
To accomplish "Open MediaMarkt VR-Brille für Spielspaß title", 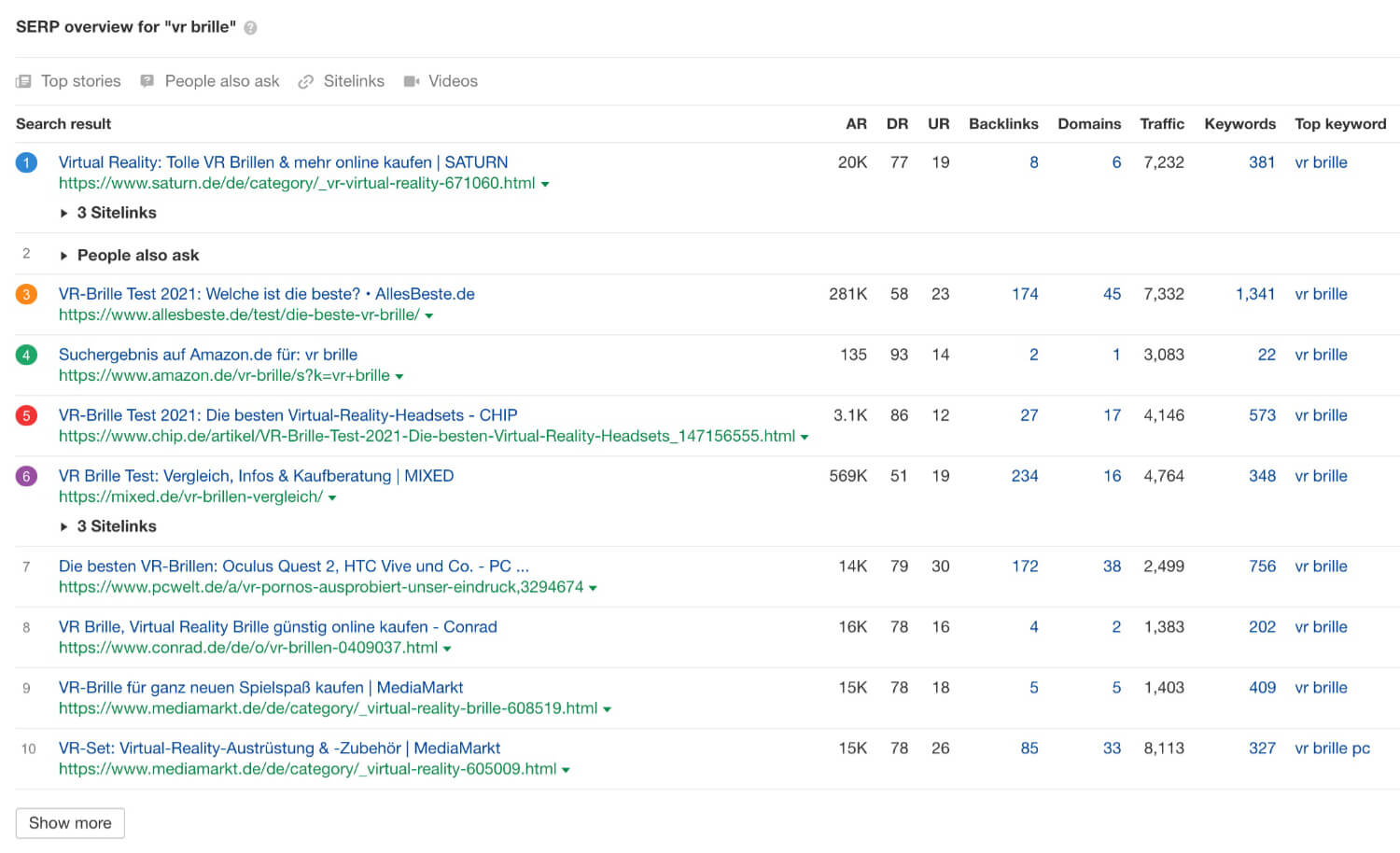I will pos(261,688).
